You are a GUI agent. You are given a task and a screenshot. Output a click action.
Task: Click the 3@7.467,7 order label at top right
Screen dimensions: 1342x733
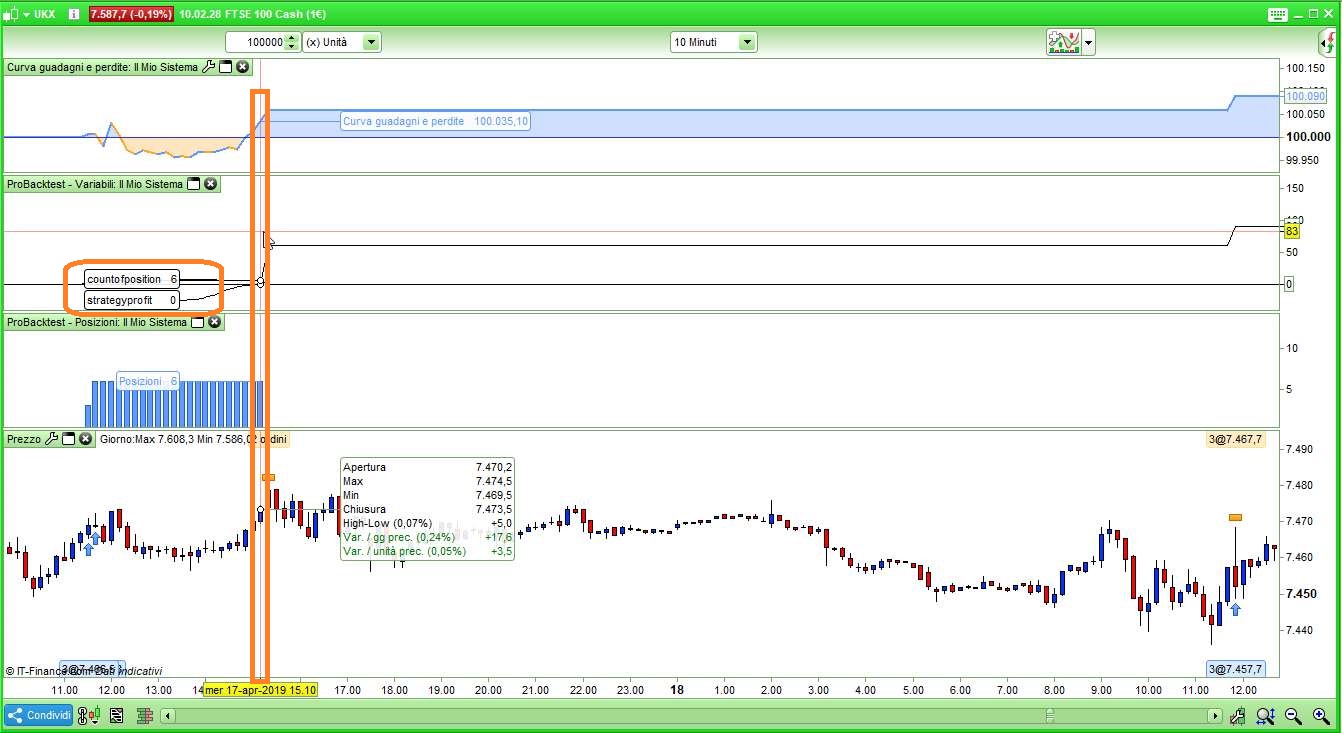tap(1236, 439)
